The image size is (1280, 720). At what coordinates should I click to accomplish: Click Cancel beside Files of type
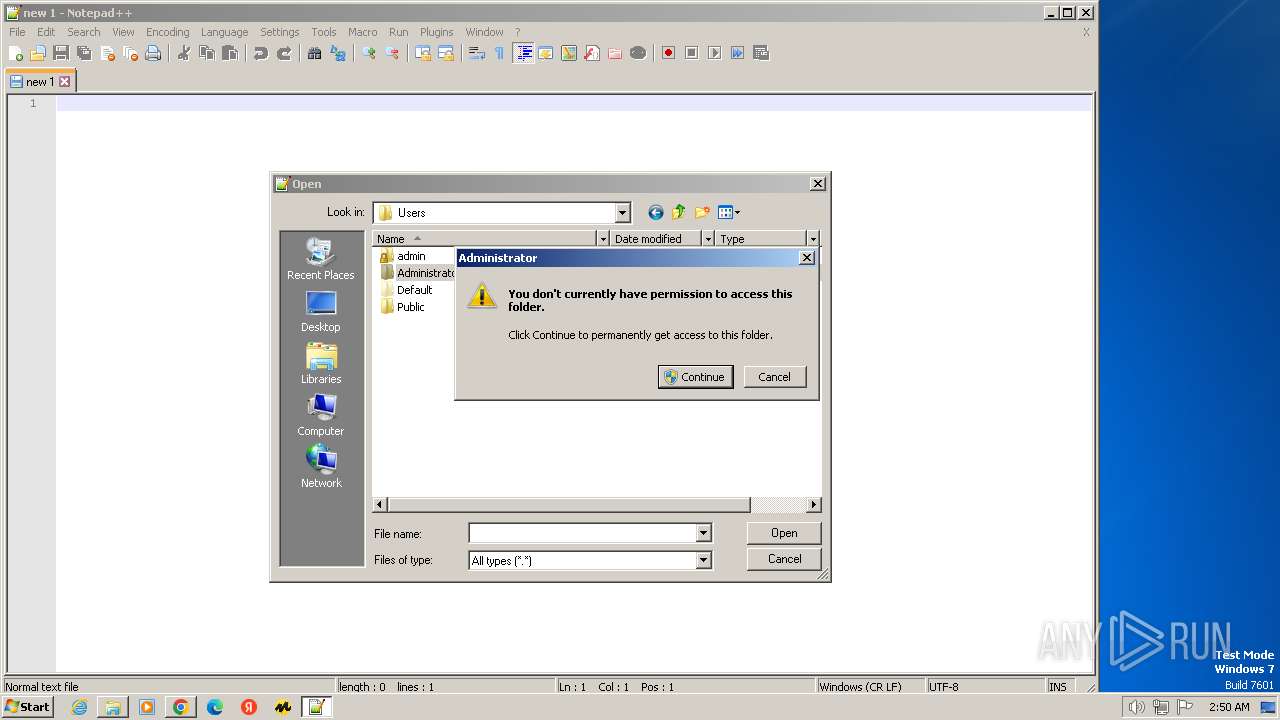(784, 559)
